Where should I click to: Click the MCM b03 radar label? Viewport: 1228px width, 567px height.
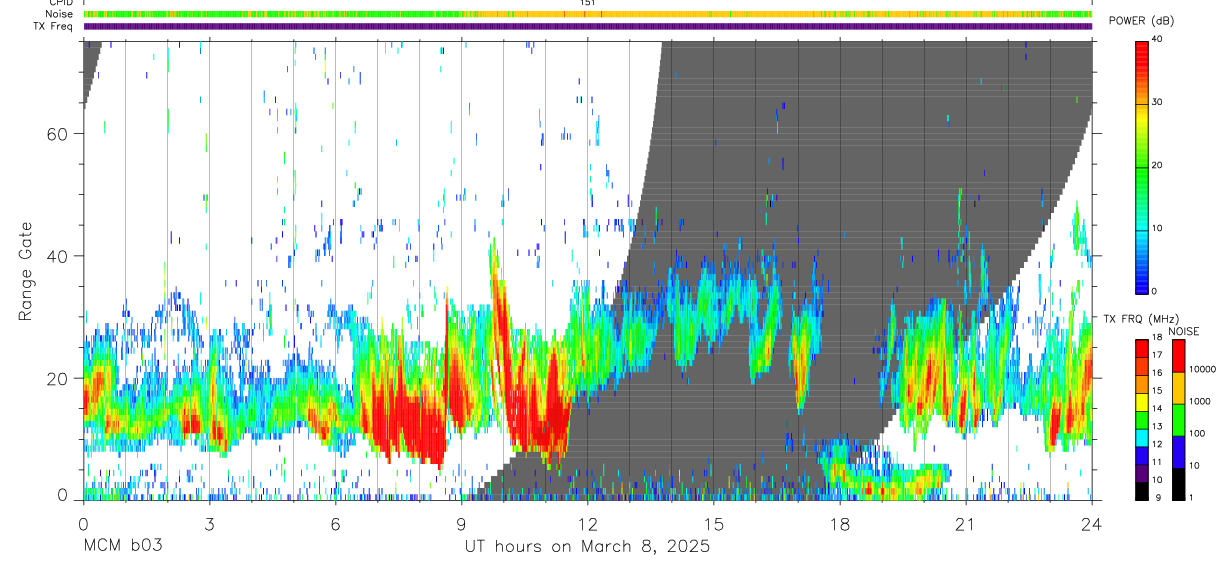pyautogui.click(x=122, y=546)
